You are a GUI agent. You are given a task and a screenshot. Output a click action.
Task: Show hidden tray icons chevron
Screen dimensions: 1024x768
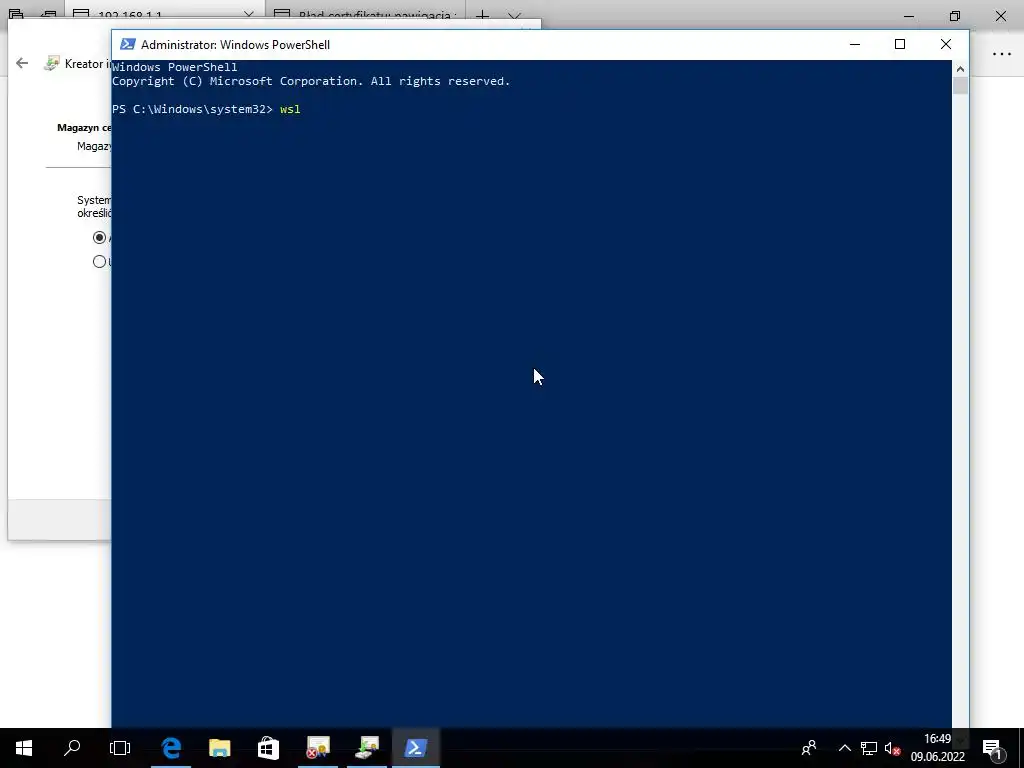844,748
